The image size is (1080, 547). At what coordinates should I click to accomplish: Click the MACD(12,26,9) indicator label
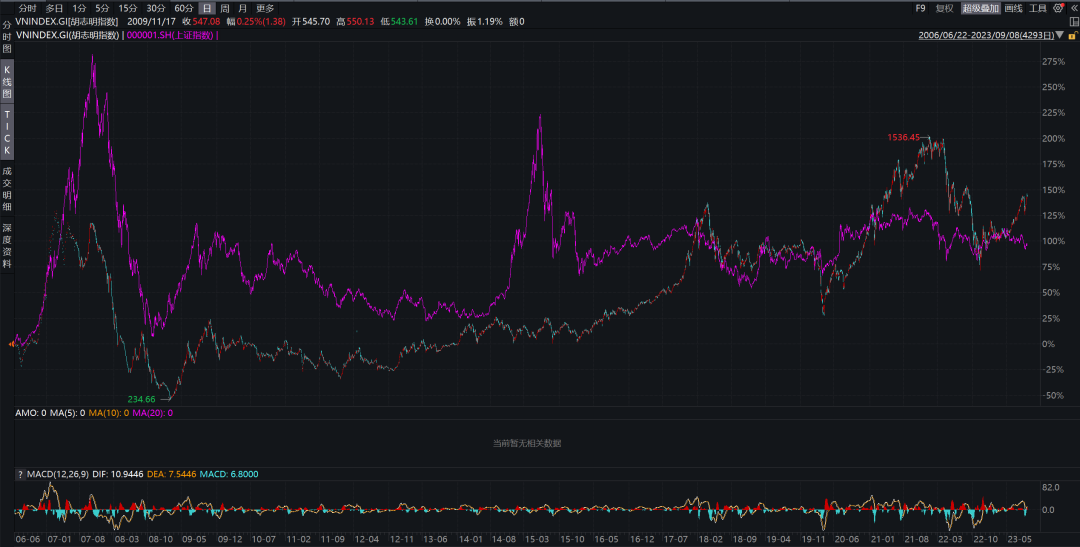[58, 474]
